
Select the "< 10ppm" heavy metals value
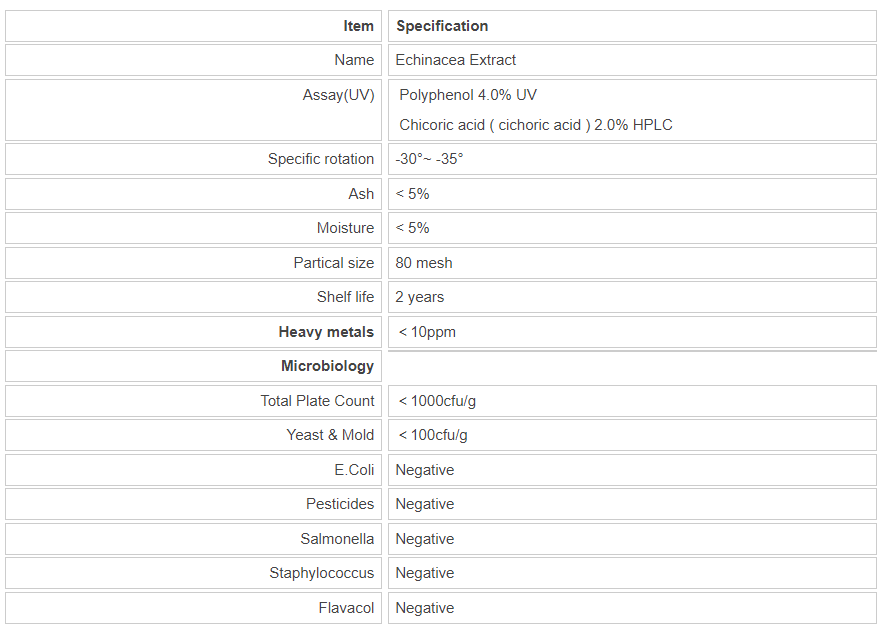click(x=427, y=332)
